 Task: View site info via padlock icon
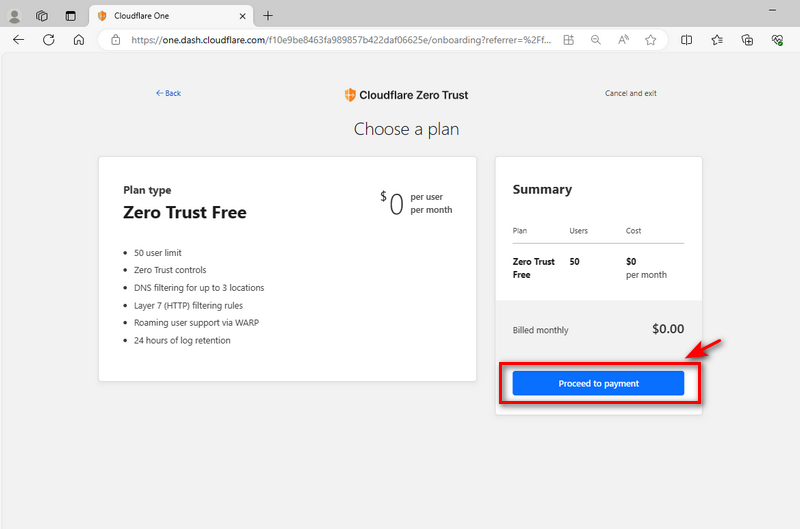pyautogui.click(x=116, y=40)
